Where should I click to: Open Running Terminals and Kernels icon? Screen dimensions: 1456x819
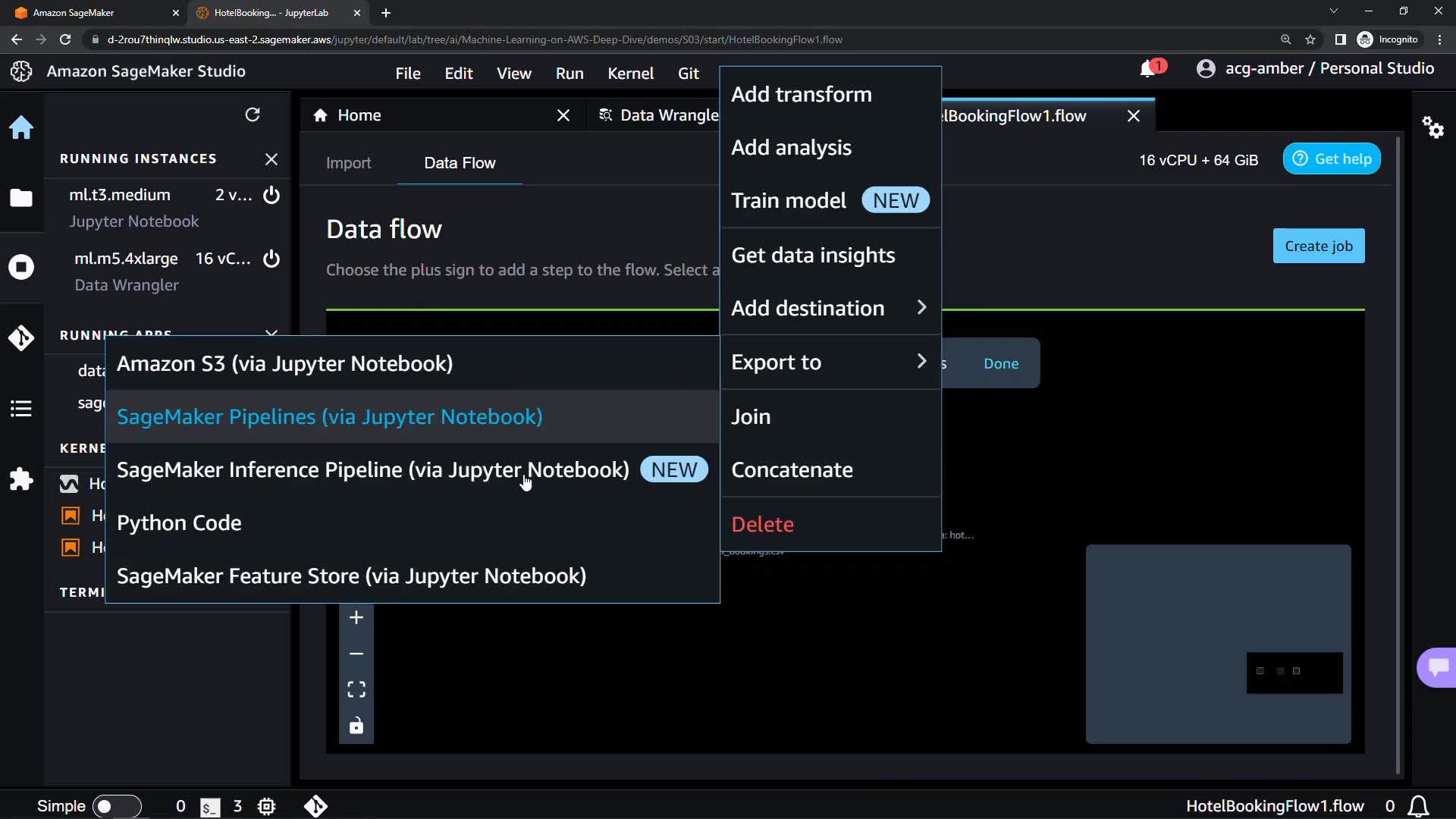[x=21, y=267]
